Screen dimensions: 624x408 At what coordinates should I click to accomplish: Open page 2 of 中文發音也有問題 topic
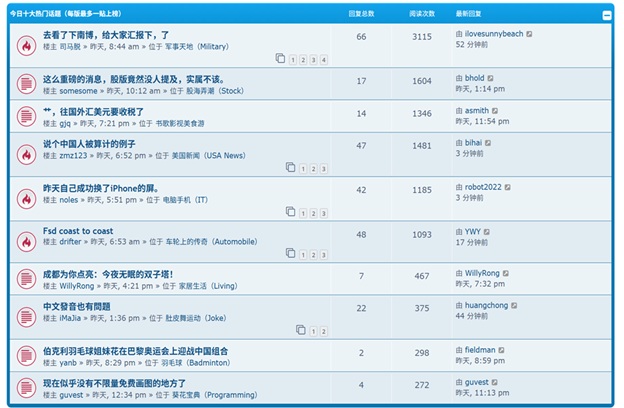pyautogui.click(x=323, y=331)
